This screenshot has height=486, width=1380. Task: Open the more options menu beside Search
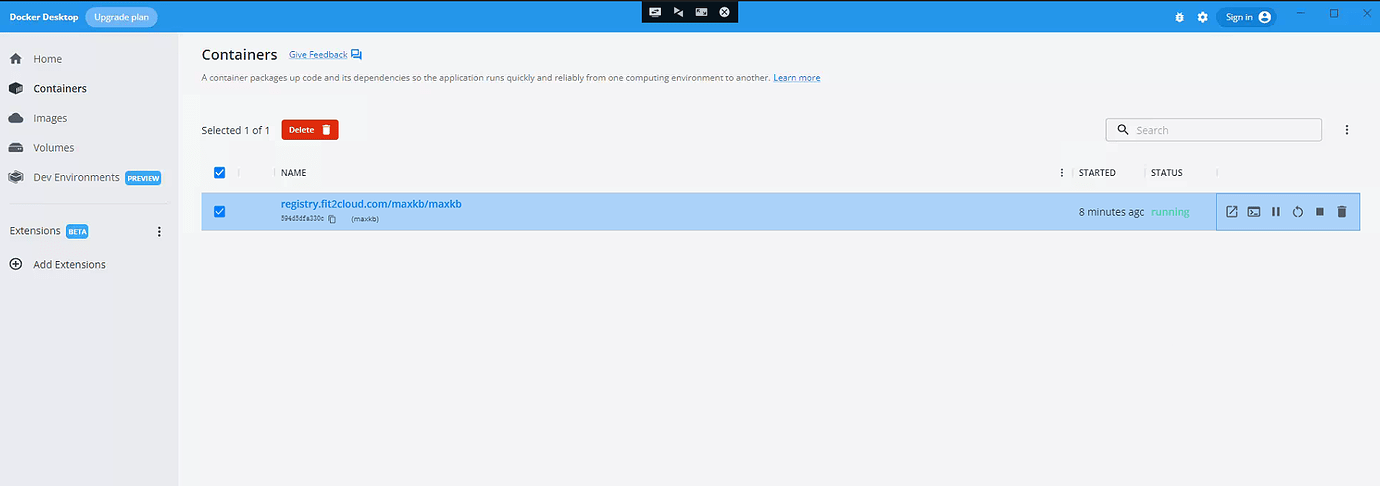pyautogui.click(x=1347, y=130)
